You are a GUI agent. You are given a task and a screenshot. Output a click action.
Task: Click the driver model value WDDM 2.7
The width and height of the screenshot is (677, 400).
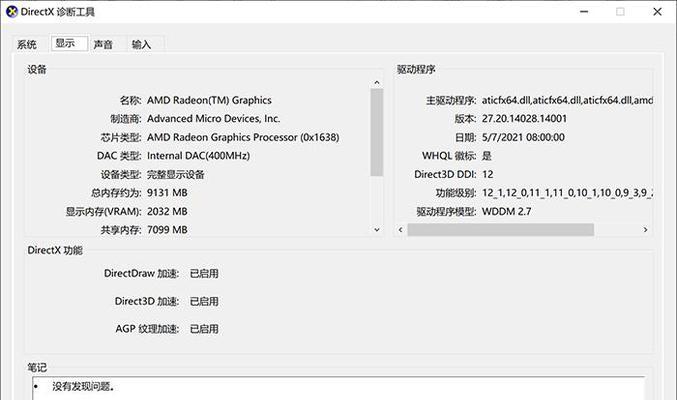coord(506,211)
